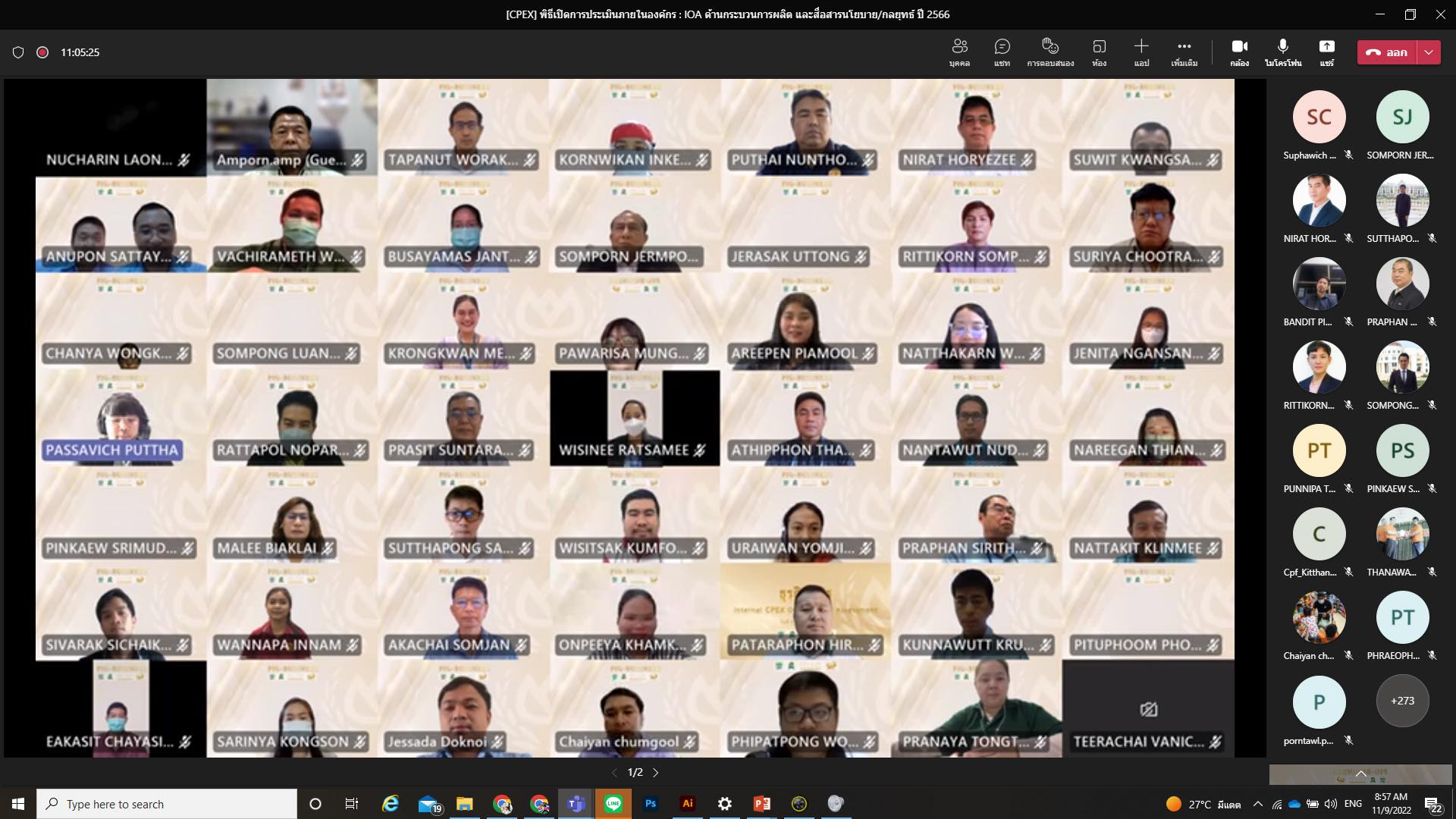Open LINE app from the taskbar
This screenshot has width=1456, height=819.
[613, 804]
